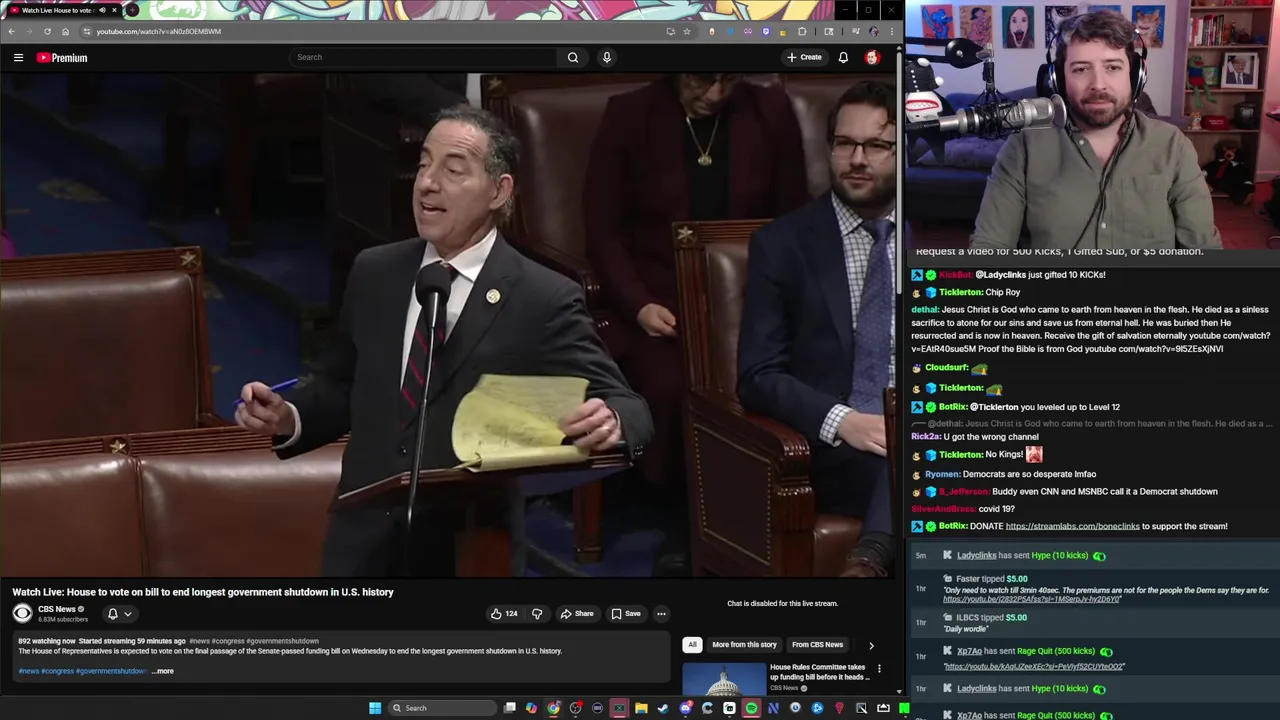Screen dimensions: 1280x720
Task: Click the Windows taskbar search box
Action: tap(442, 708)
